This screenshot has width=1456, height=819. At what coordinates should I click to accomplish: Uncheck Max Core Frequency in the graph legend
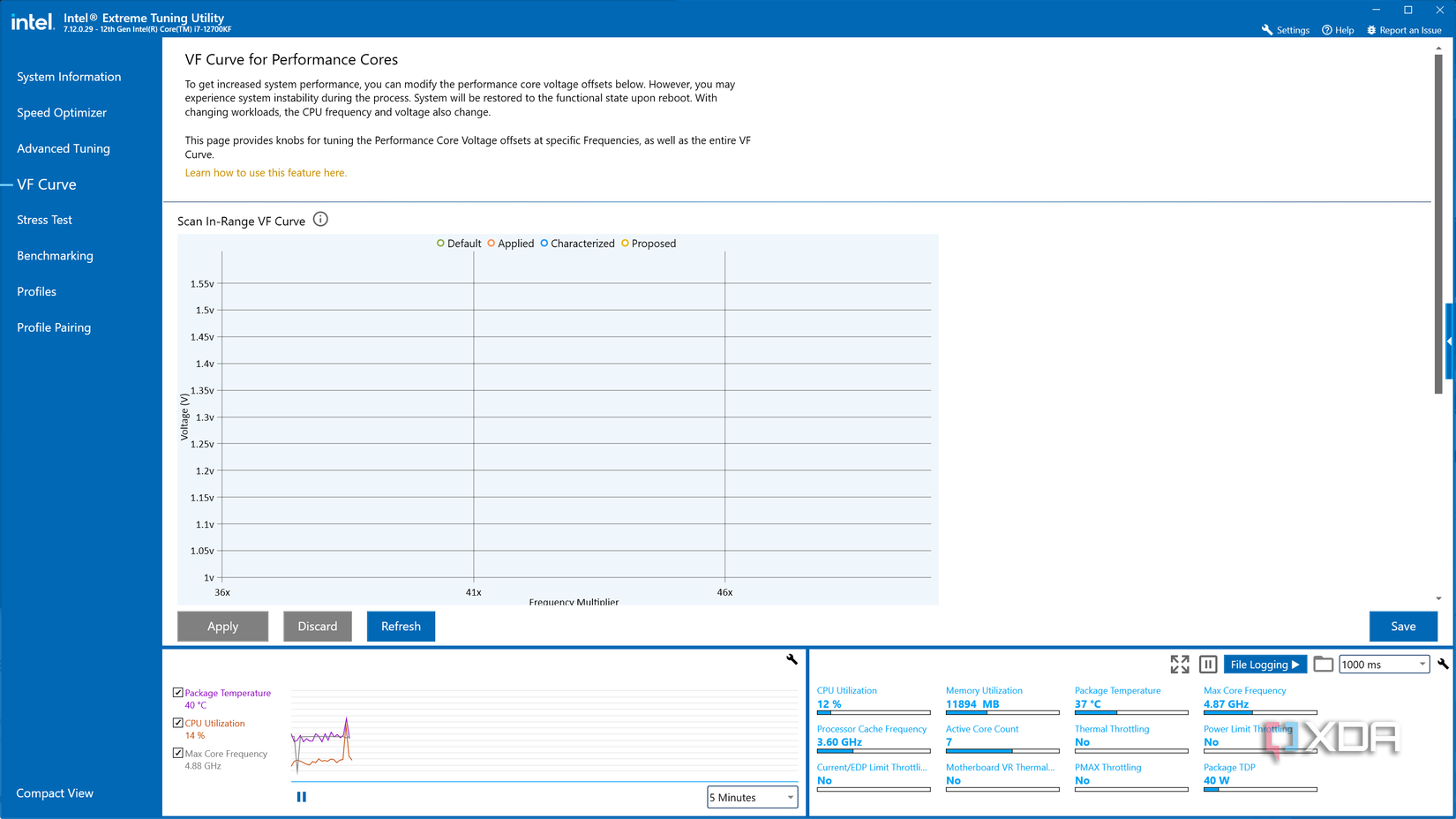click(x=176, y=753)
